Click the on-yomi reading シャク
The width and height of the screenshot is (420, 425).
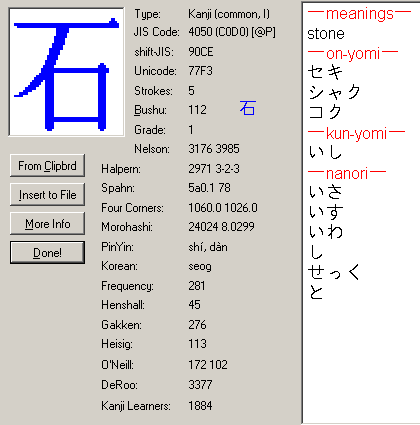(x=334, y=92)
